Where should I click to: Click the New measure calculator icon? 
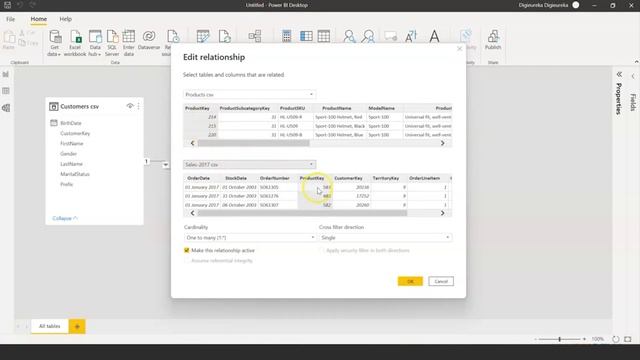pos(287,36)
